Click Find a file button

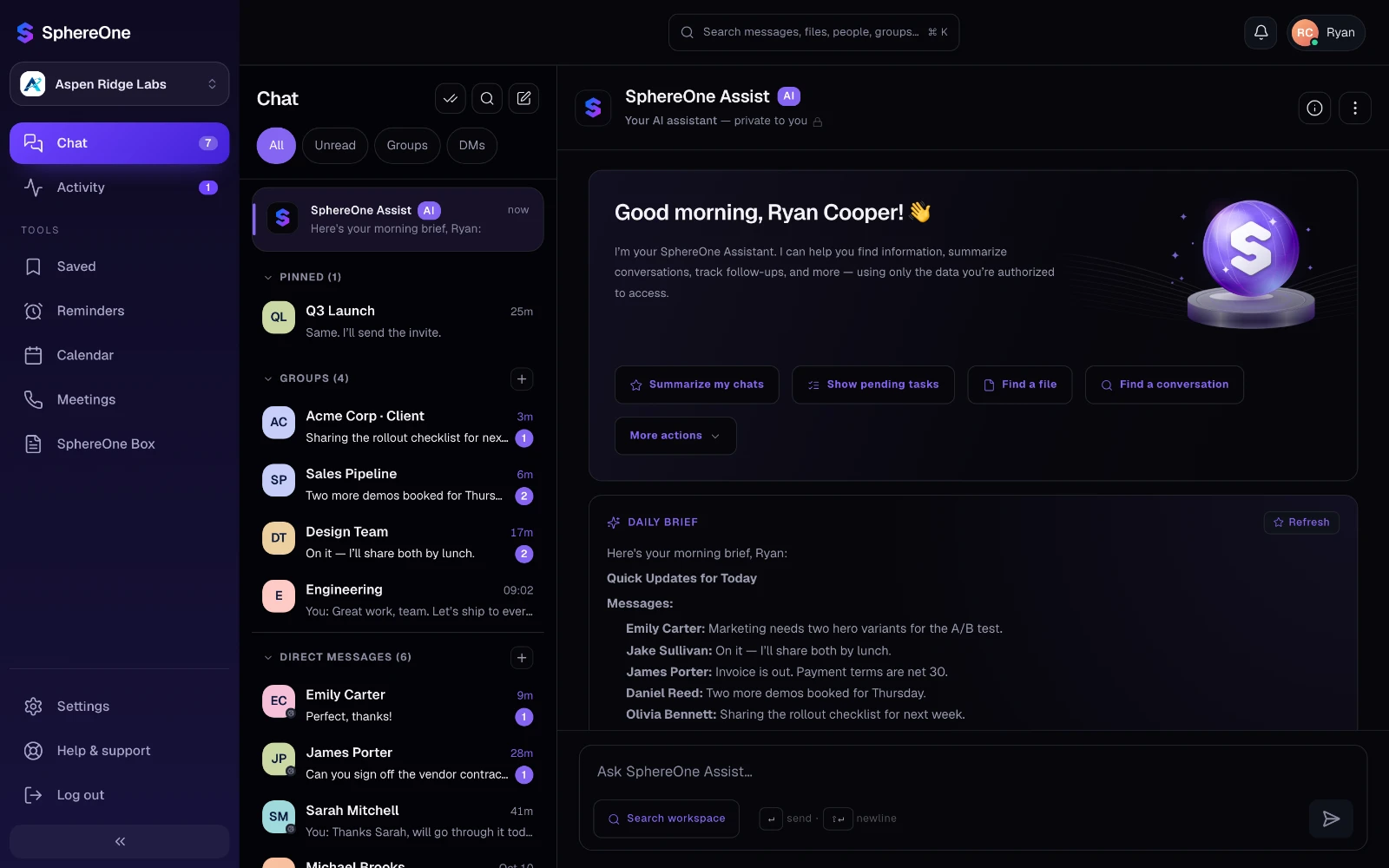(x=1020, y=385)
